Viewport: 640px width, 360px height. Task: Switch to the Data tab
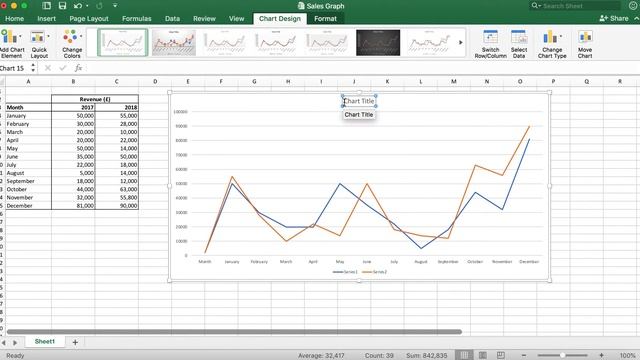coord(172,19)
